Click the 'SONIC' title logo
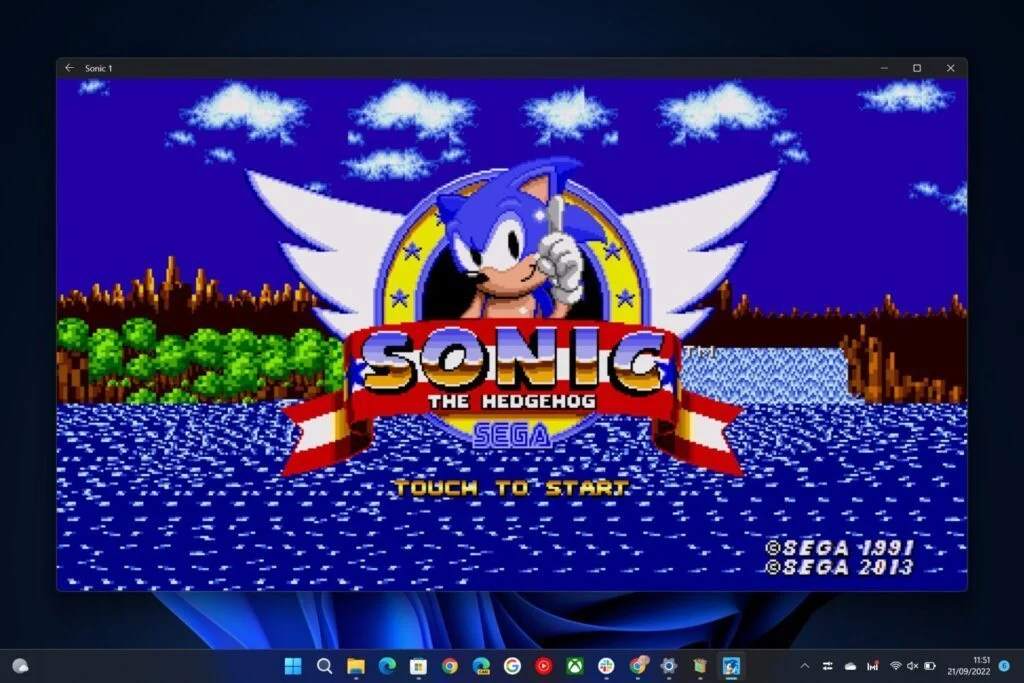Screen dimensions: 1024x683 click(513, 360)
